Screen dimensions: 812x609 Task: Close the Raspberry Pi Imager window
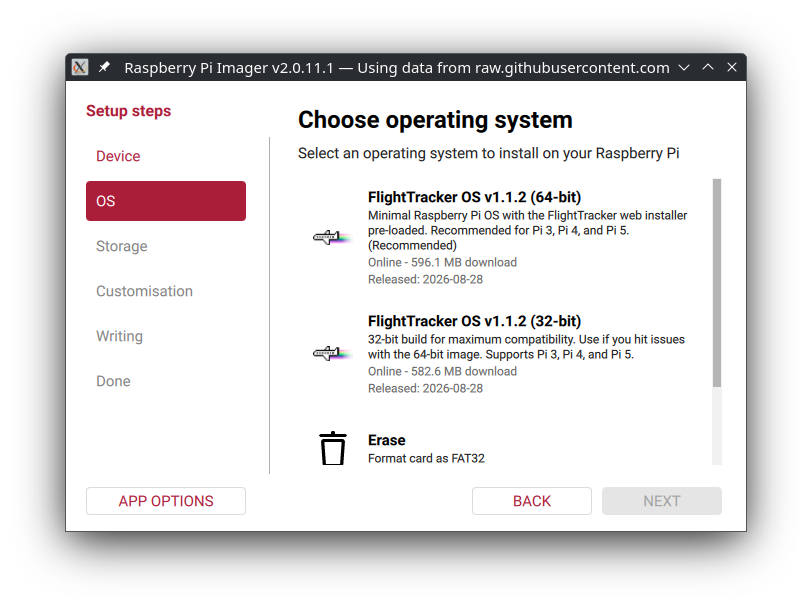tap(732, 67)
